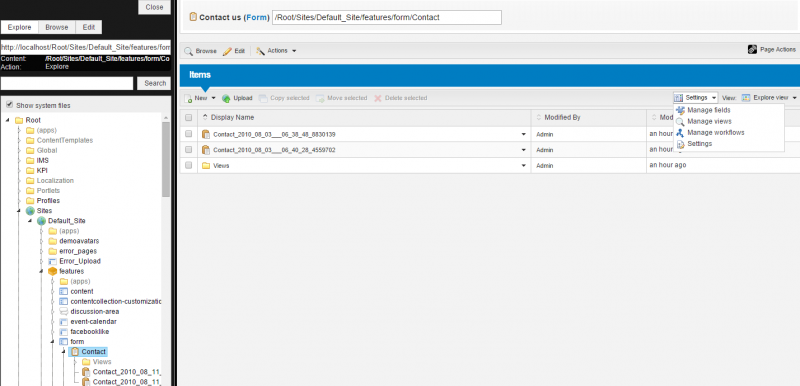This screenshot has height=386, width=800.
Task: Sort by Modified By column header
Action: pyautogui.click(x=562, y=117)
